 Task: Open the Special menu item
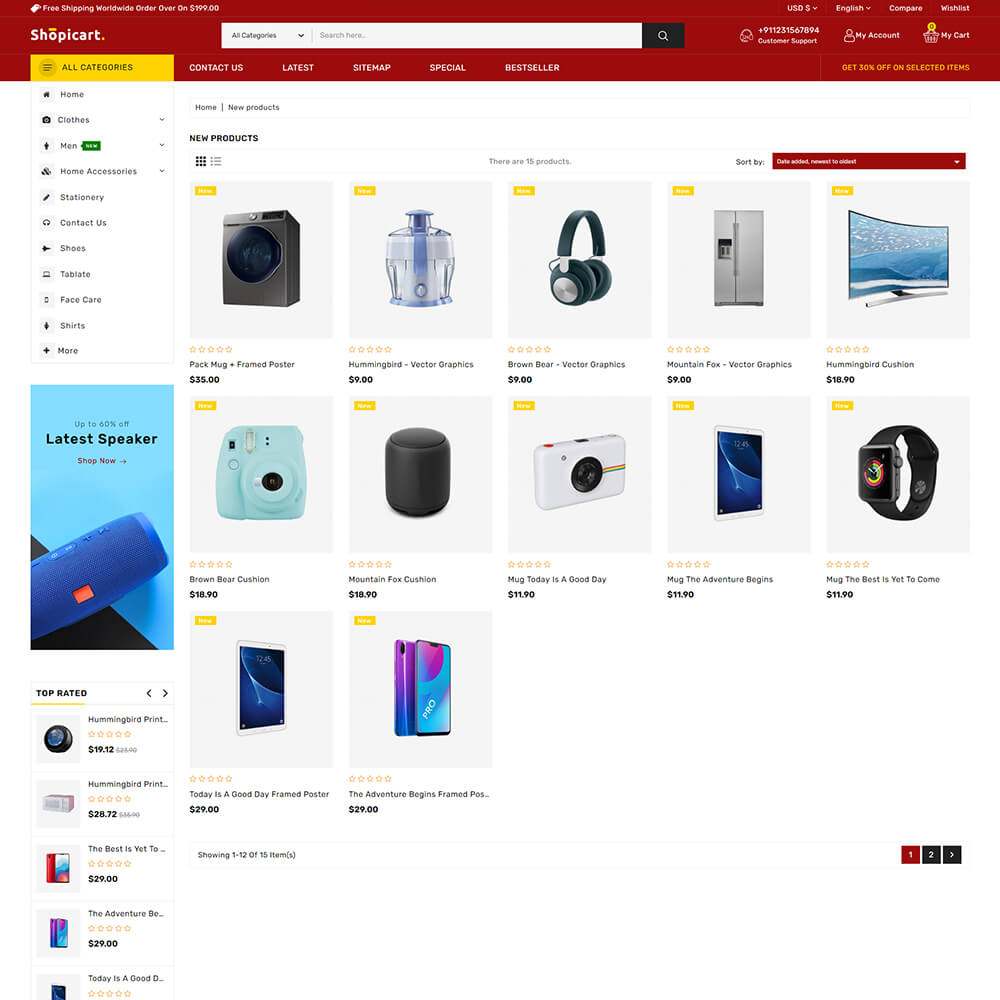(x=447, y=68)
